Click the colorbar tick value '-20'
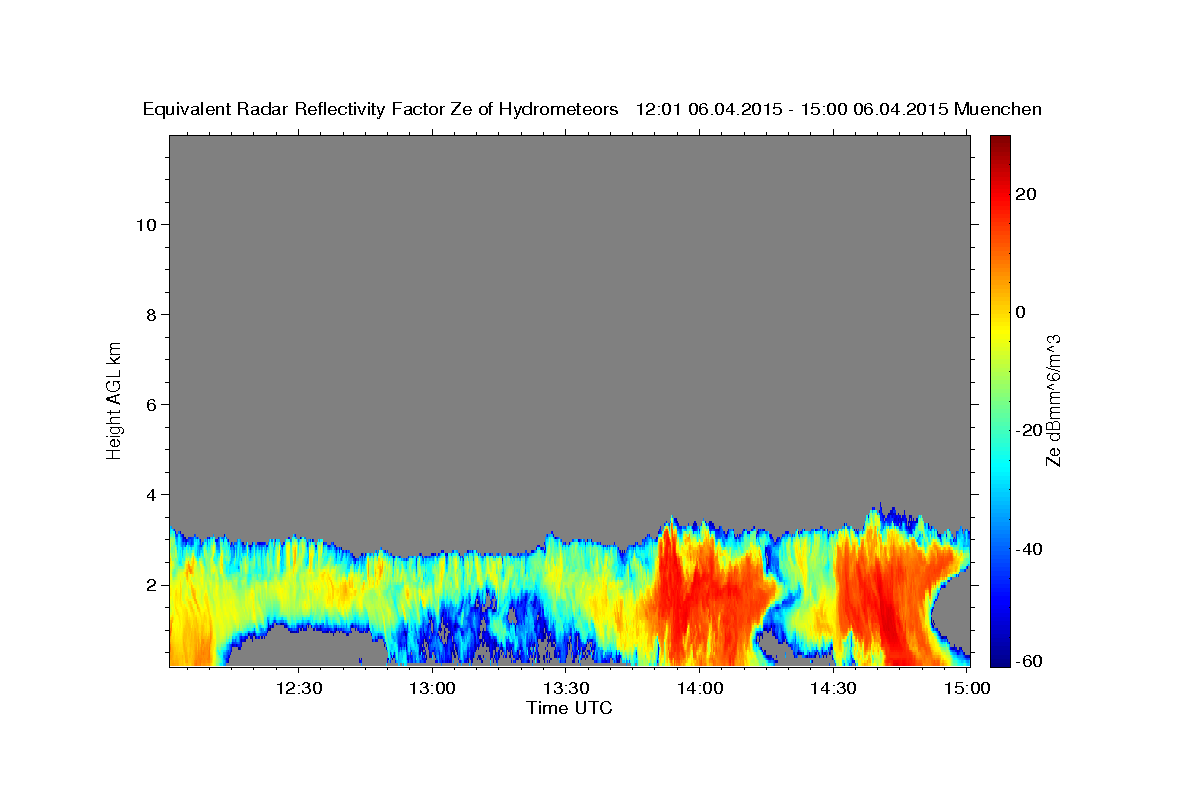 [1030, 430]
